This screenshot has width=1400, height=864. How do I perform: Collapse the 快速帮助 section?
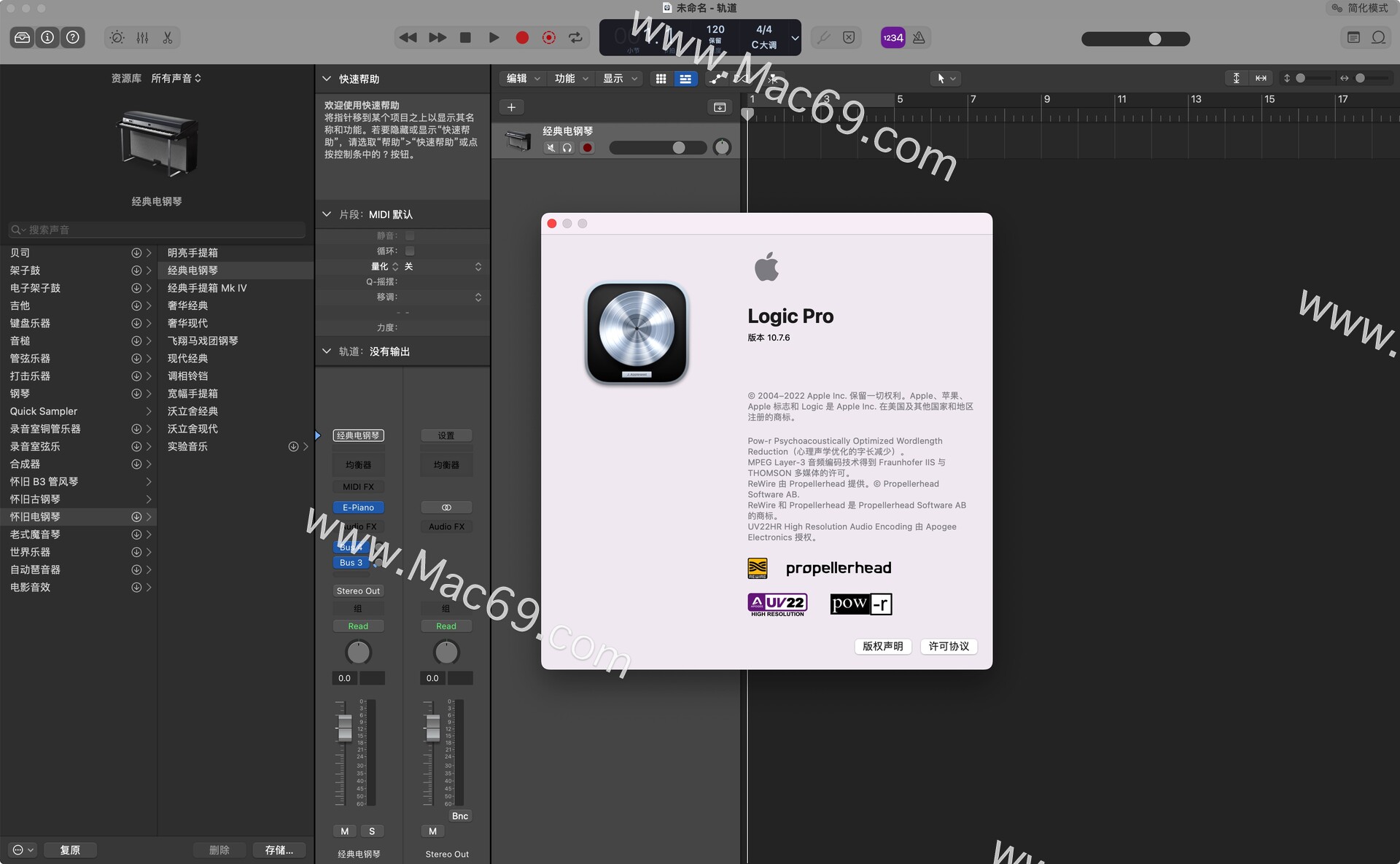[327, 79]
